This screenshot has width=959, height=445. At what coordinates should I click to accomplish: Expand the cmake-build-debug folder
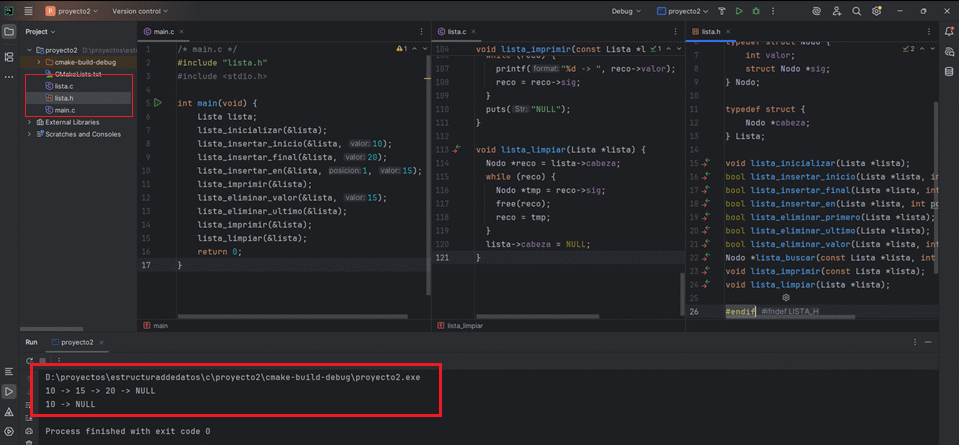[39, 62]
